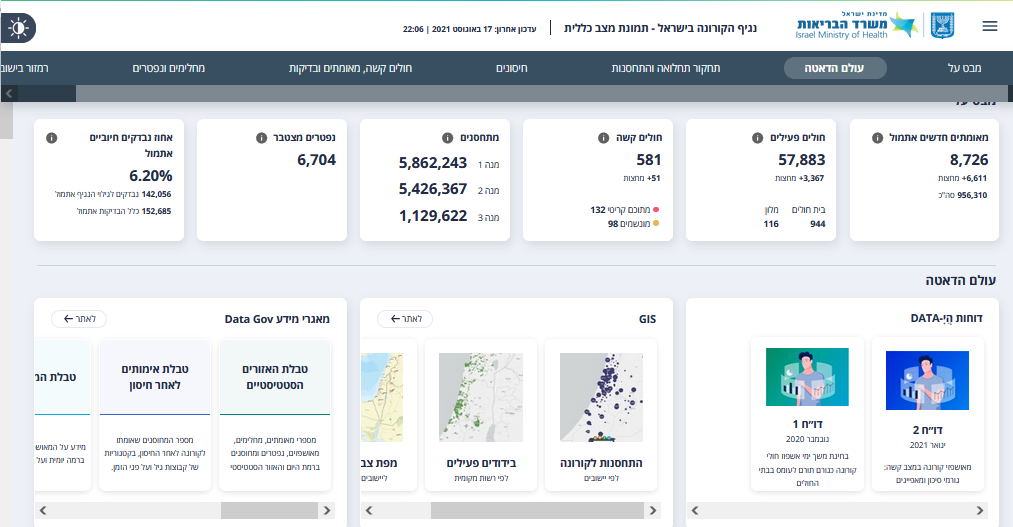Click Data Gov carousel left arrow
This screenshot has height=527, width=1013.
point(43,510)
